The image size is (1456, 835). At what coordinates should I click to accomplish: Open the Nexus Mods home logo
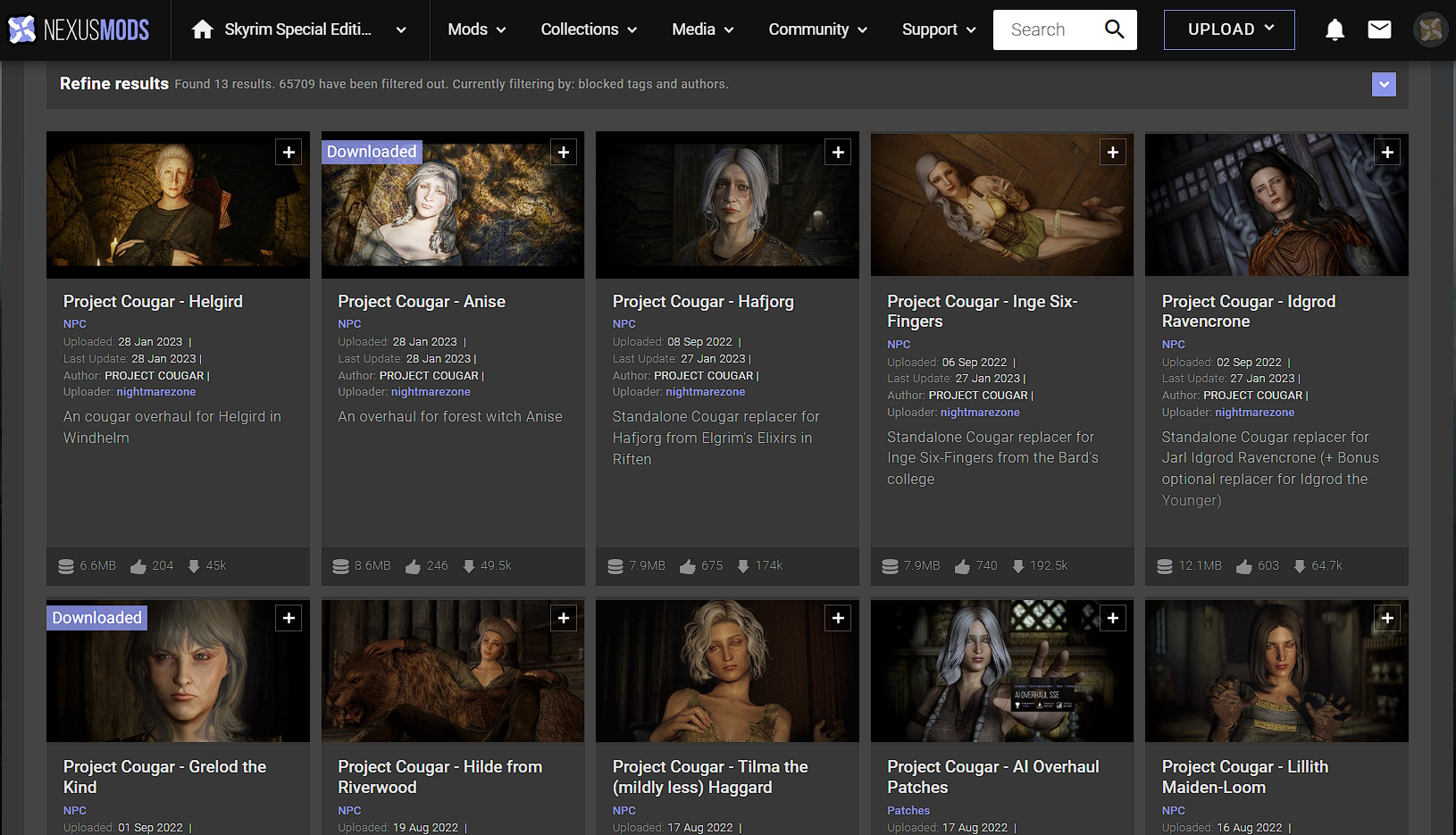(x=79, y=29)
